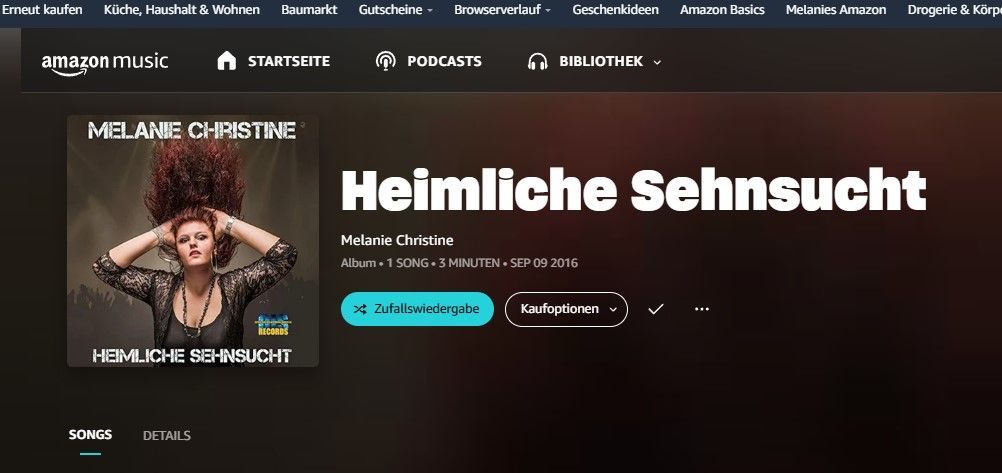Screen dimensions: 1002x473
Task: Switch to the Details tab
Action: point(167,436)
